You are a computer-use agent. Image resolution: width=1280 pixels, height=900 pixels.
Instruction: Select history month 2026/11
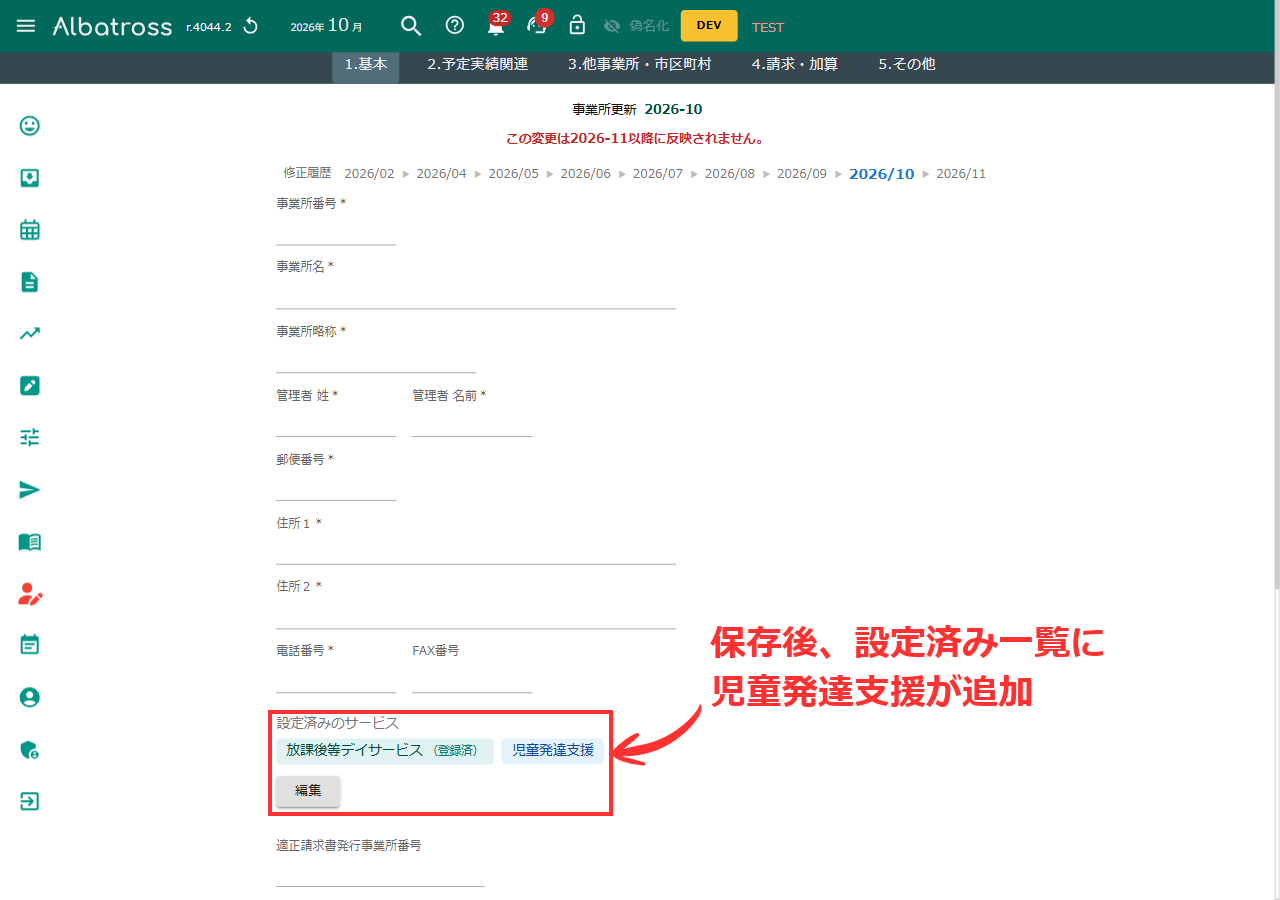coord(961,174)
